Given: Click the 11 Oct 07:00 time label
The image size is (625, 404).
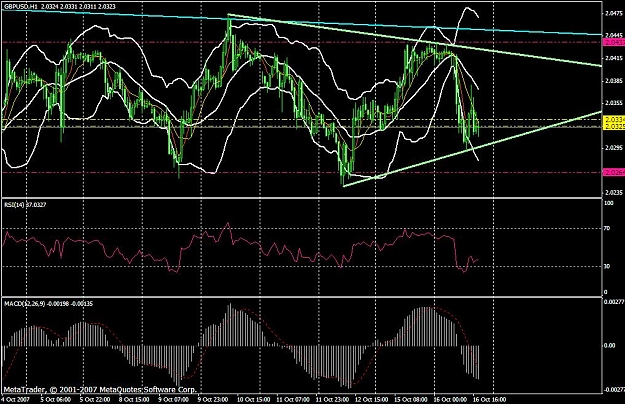Looking at the screenshot, I should click(x=292, y=399).
